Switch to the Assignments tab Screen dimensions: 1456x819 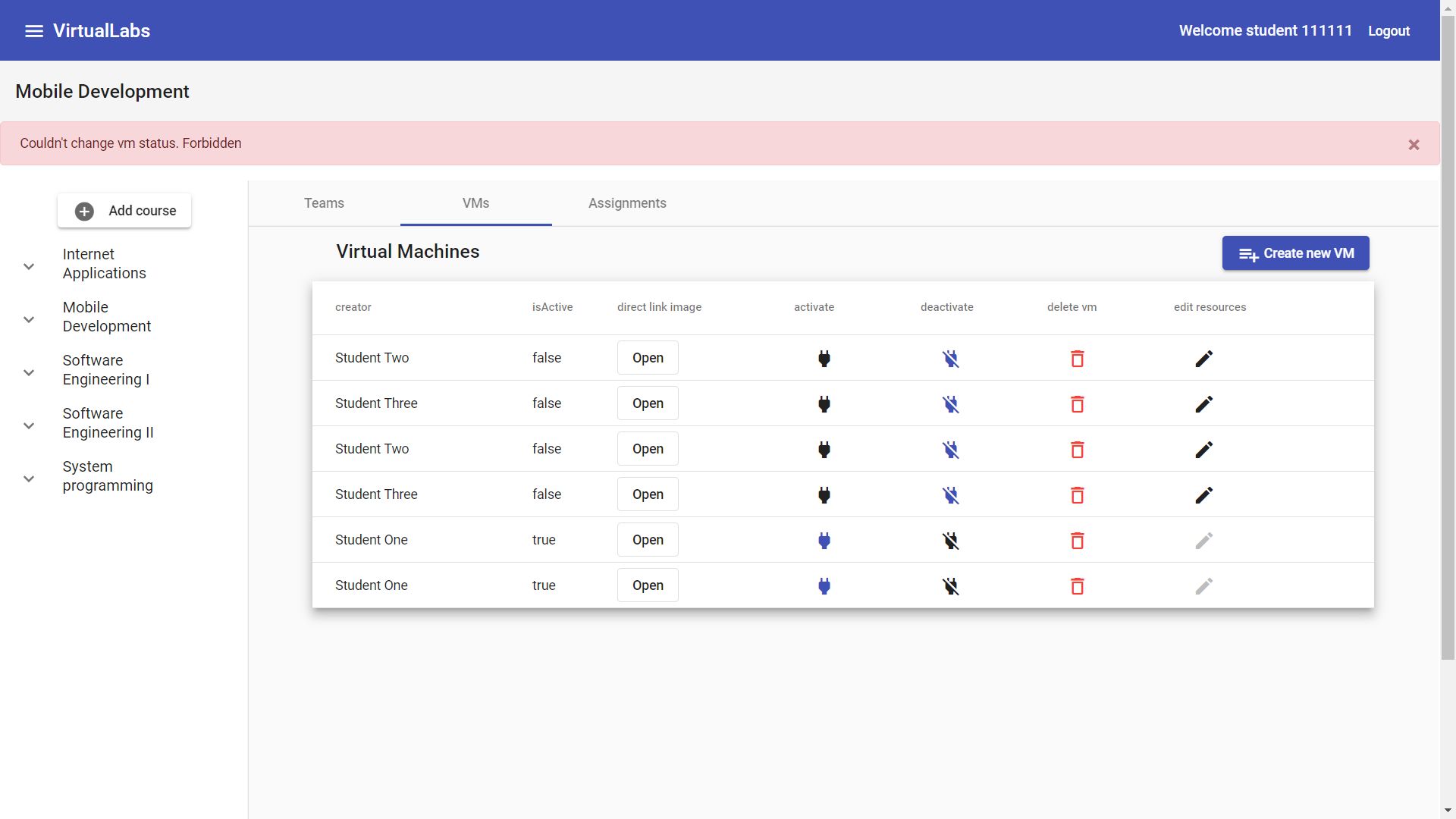pyautogui.click(x=627, y=203)
